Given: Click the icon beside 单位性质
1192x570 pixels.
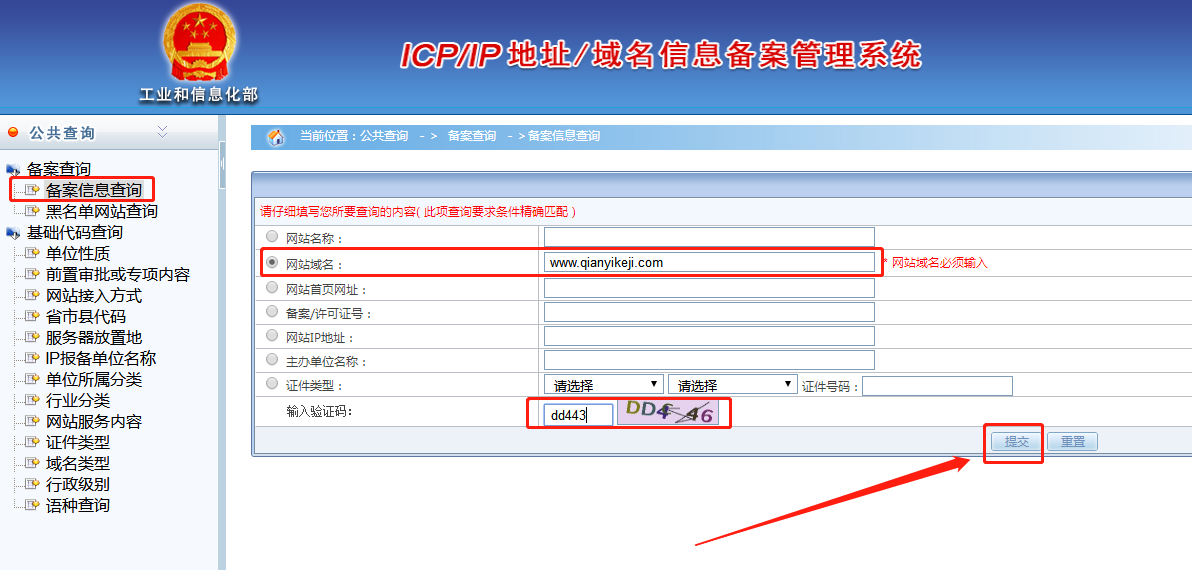Looking at the screenshot, I should [x=32, y=253].
